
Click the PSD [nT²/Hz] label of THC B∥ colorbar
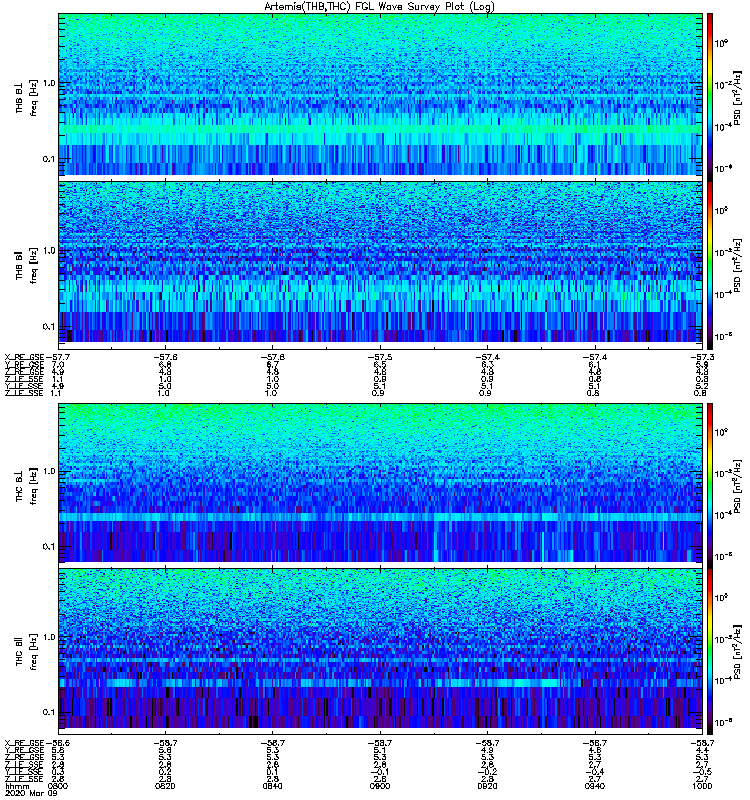(x=738, y=652)
